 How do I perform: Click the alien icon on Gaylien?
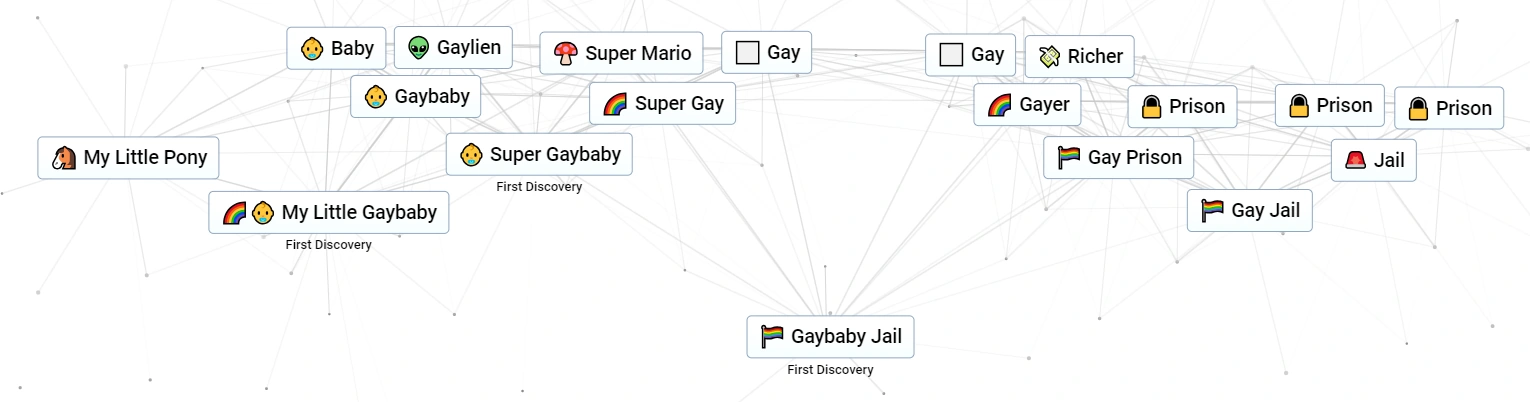(418, 47)
